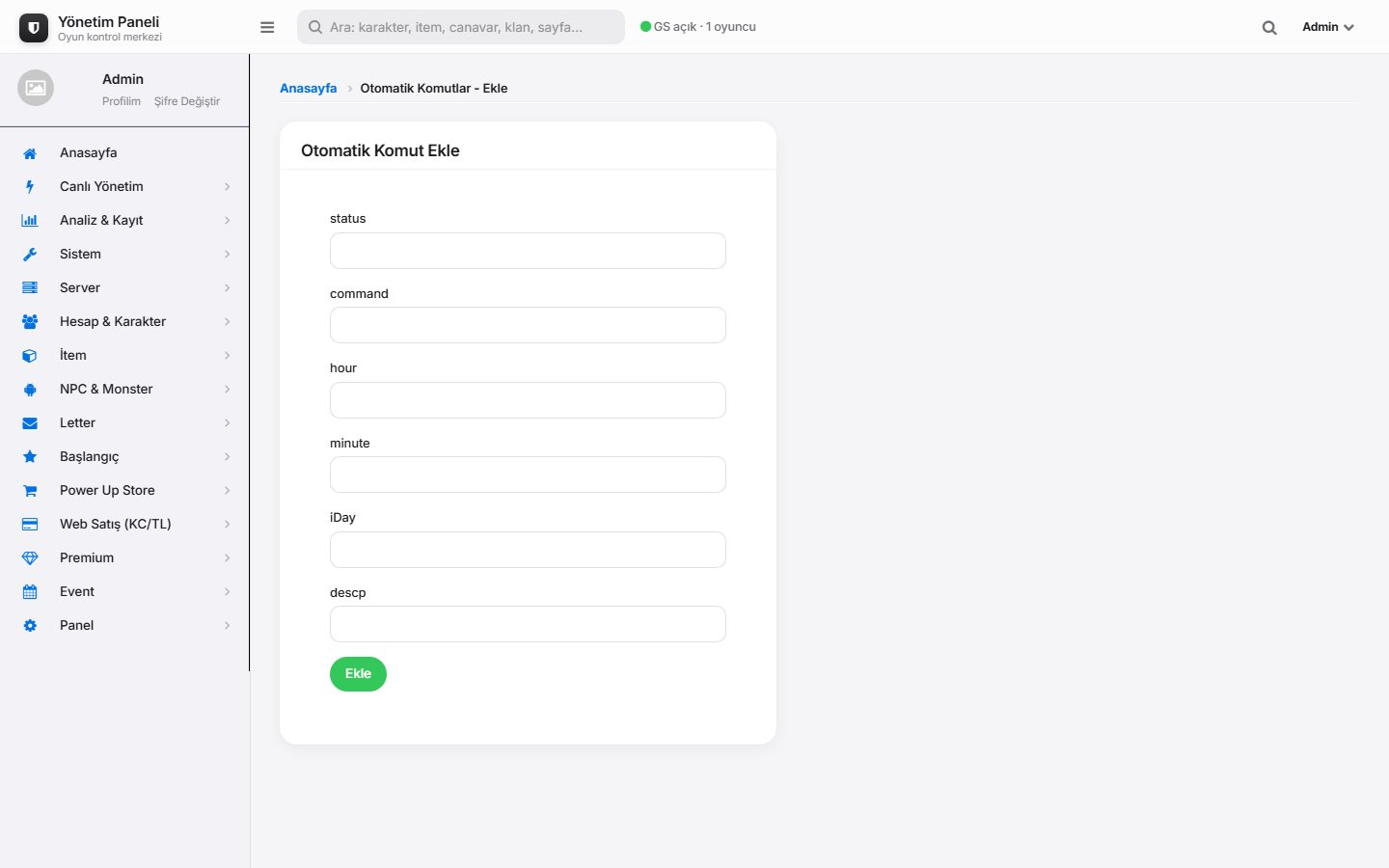Click the Anasayfa home icon in sidebar
This screenshot has height=868, width=1389.
(30, 153)
